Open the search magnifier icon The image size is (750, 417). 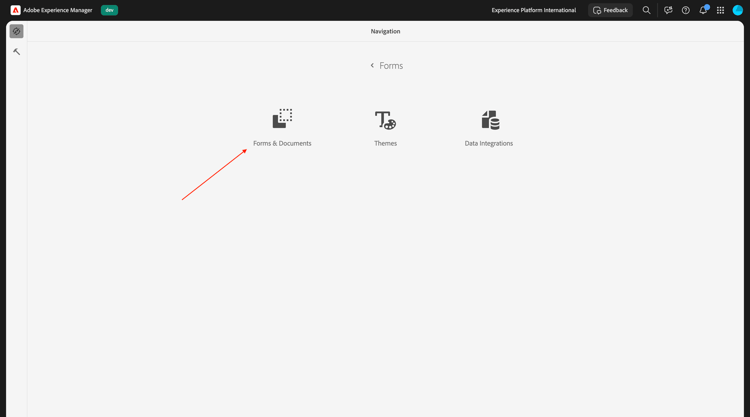click(x=646, y=10)
